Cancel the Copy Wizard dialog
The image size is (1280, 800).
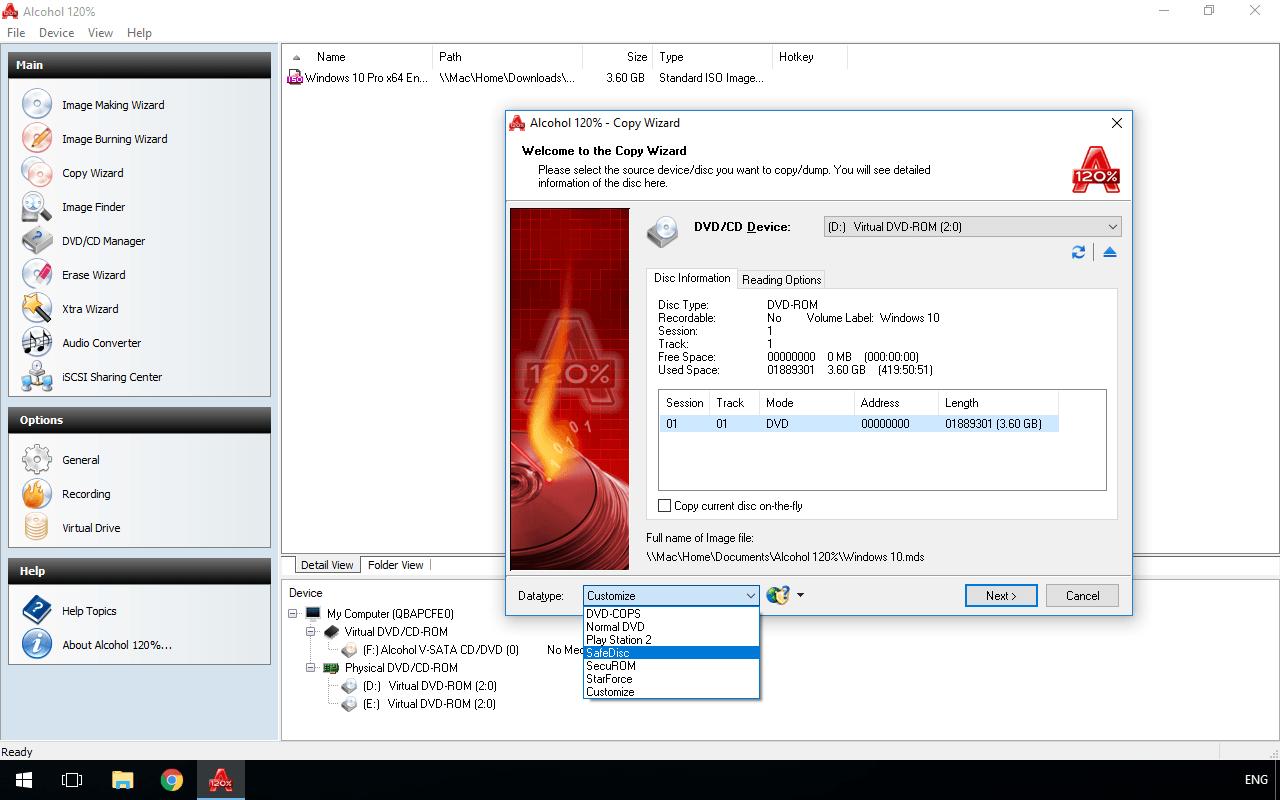point(1082,596)
